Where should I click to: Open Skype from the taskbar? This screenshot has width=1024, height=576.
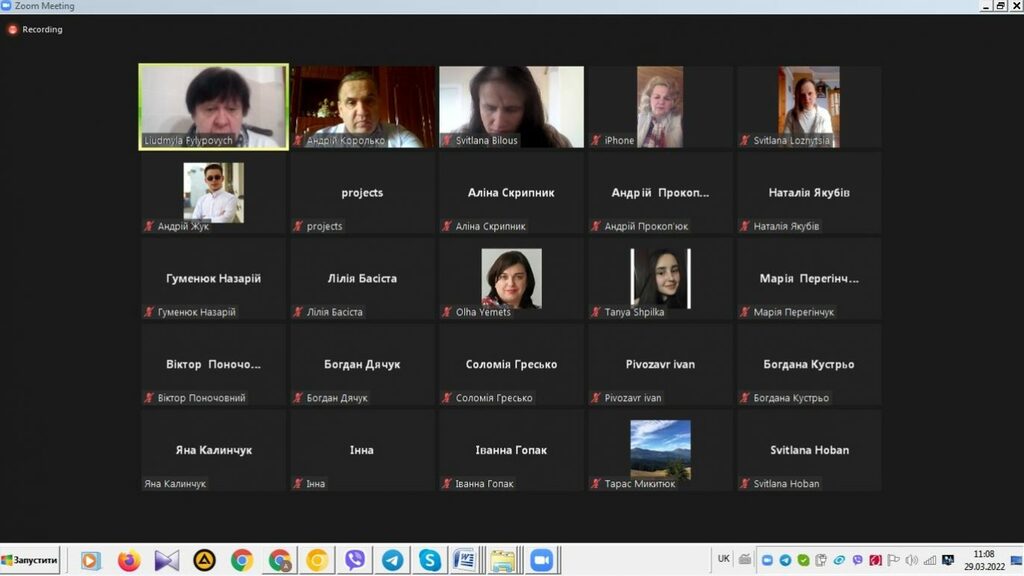[x=430, y=561]
